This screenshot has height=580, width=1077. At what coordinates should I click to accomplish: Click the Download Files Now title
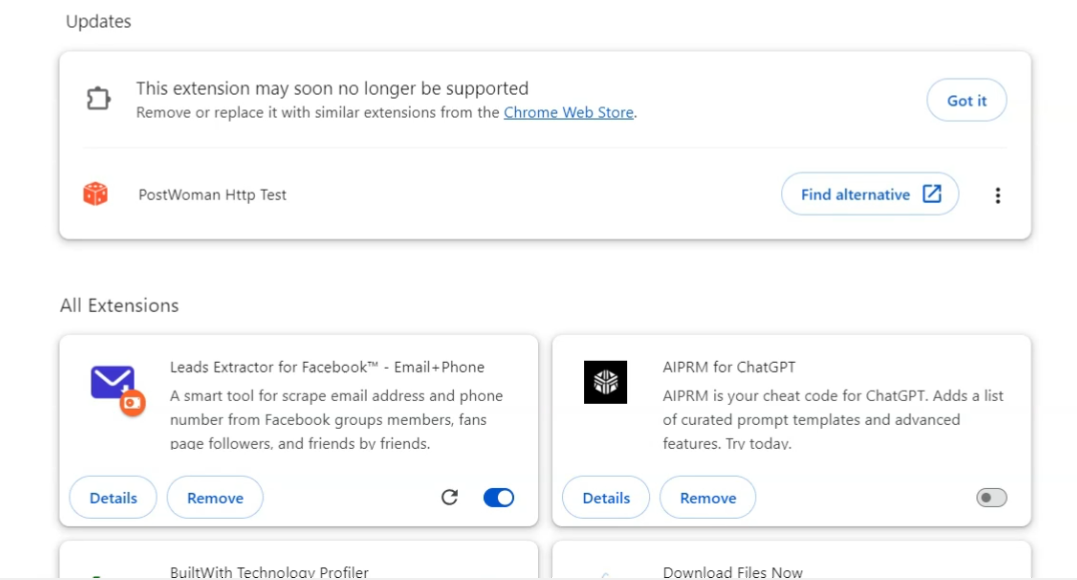(x=732, y=572)
